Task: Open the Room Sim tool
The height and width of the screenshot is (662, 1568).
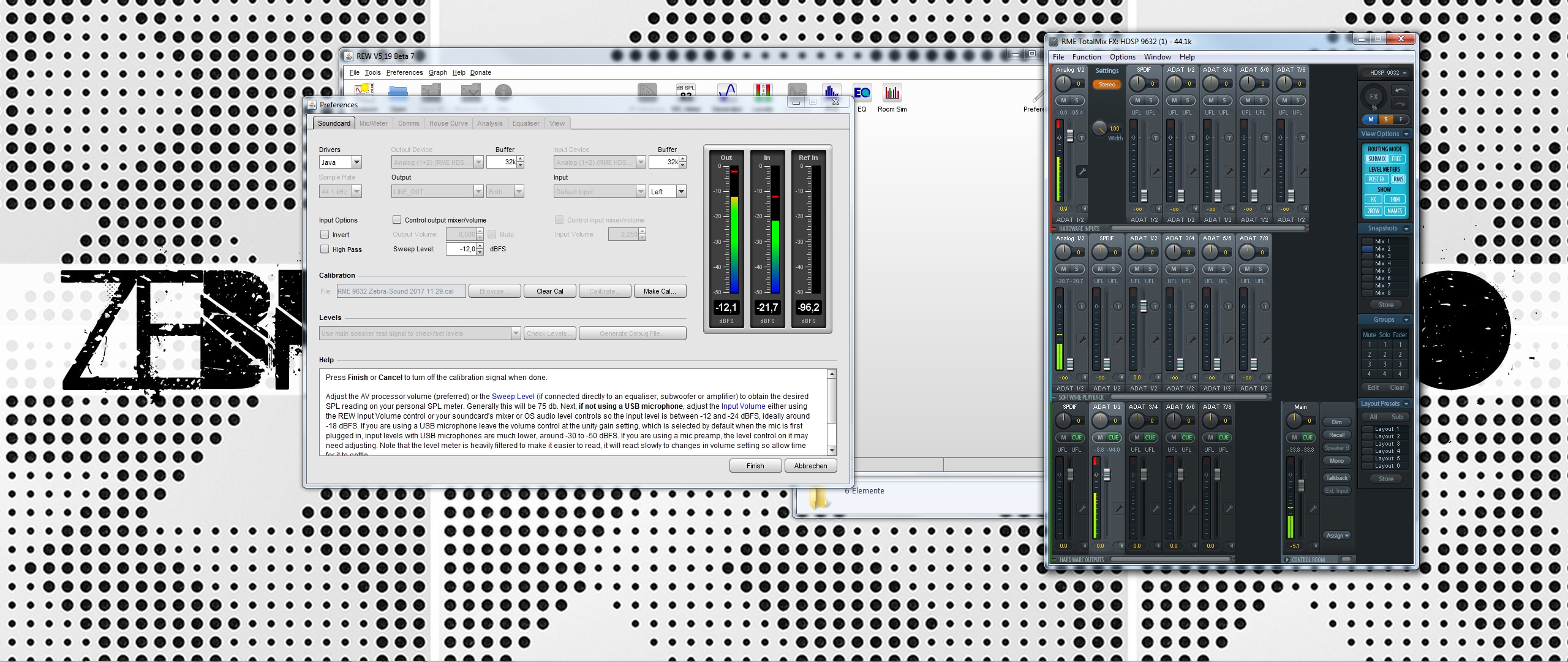Action: pos(892,94)
